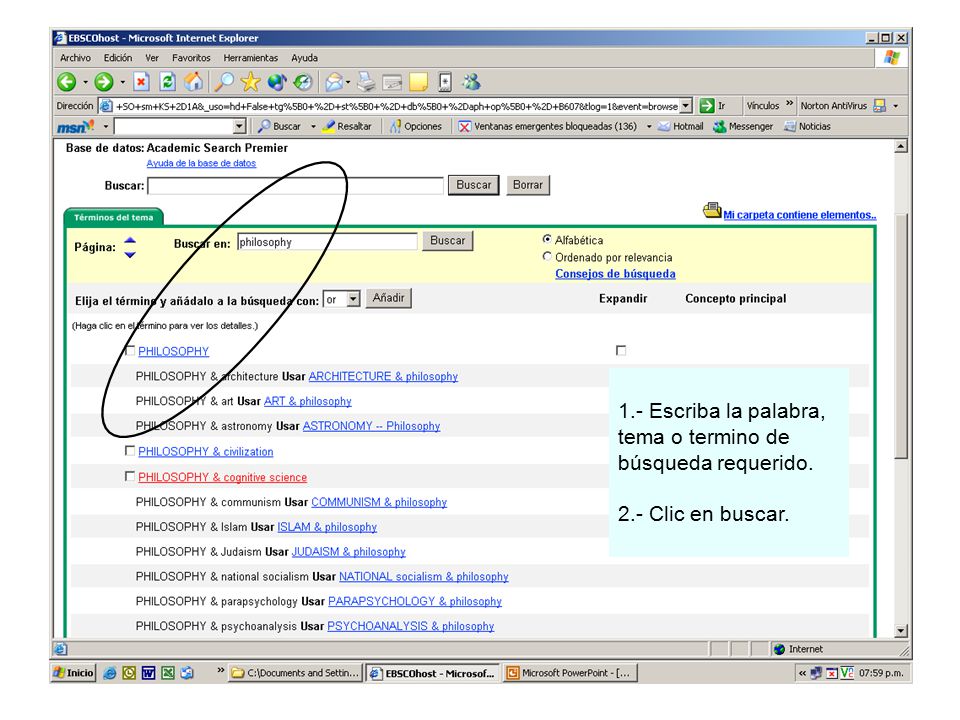Click the Edit page toolbar icon

click(392, 82)
